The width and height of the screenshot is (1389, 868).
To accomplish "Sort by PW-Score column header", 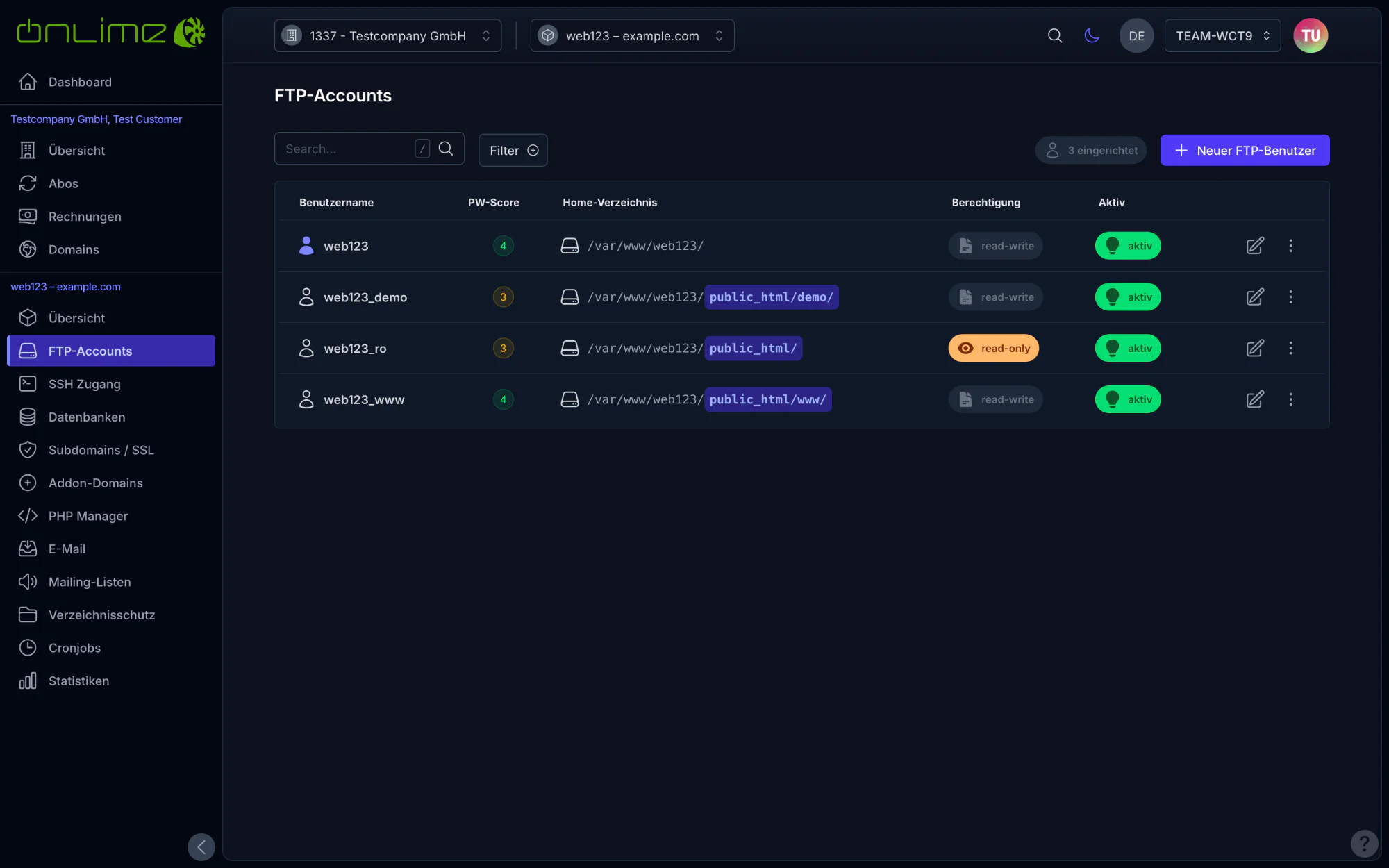I will coord(493,202).
